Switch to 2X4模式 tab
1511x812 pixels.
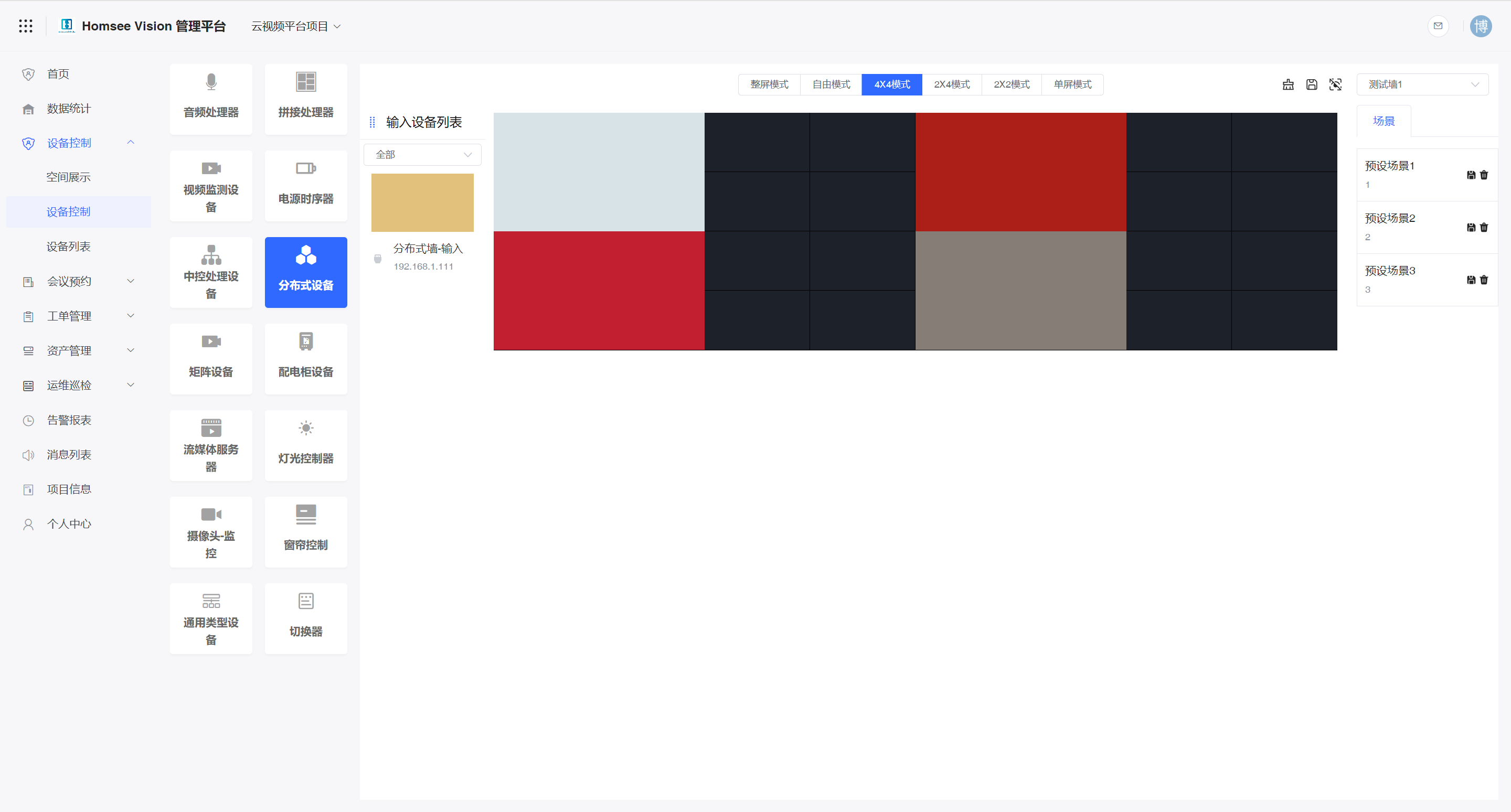click(951, 84)
